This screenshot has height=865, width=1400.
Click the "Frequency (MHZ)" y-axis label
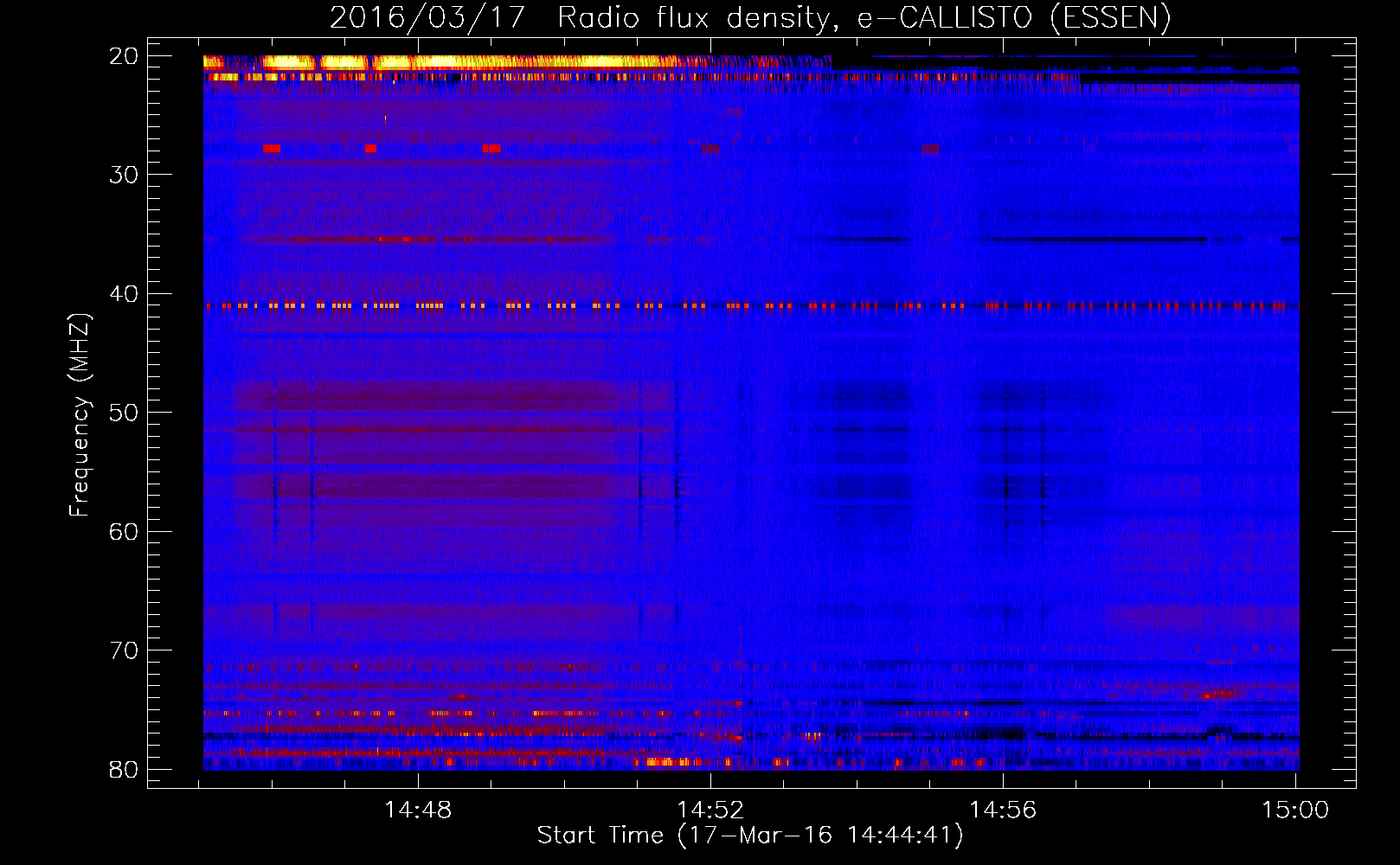[x=80, y=415]
